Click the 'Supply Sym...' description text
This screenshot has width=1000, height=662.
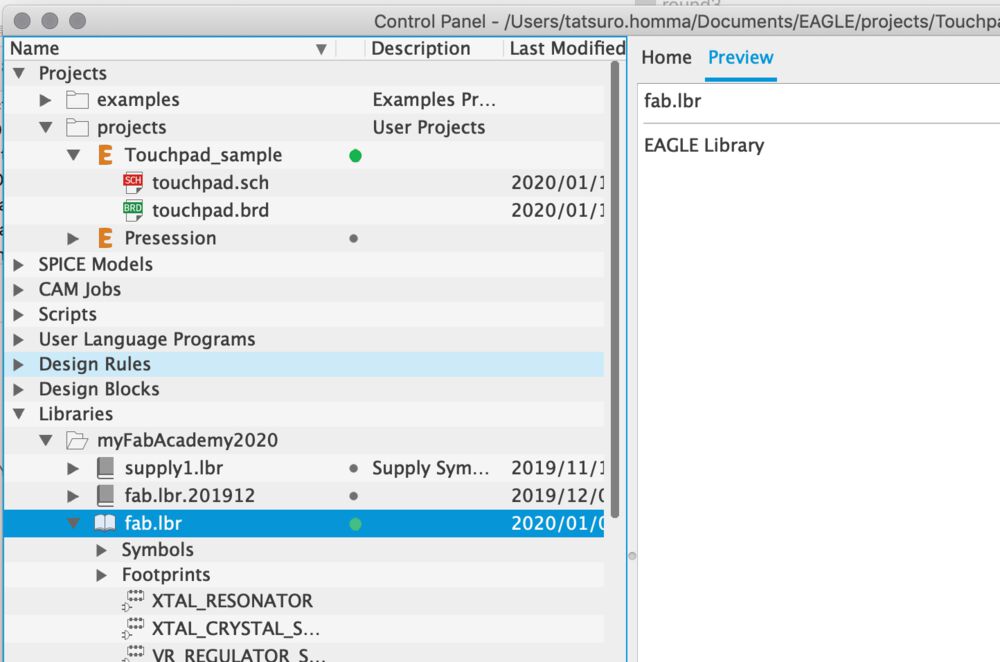(431, 468)
